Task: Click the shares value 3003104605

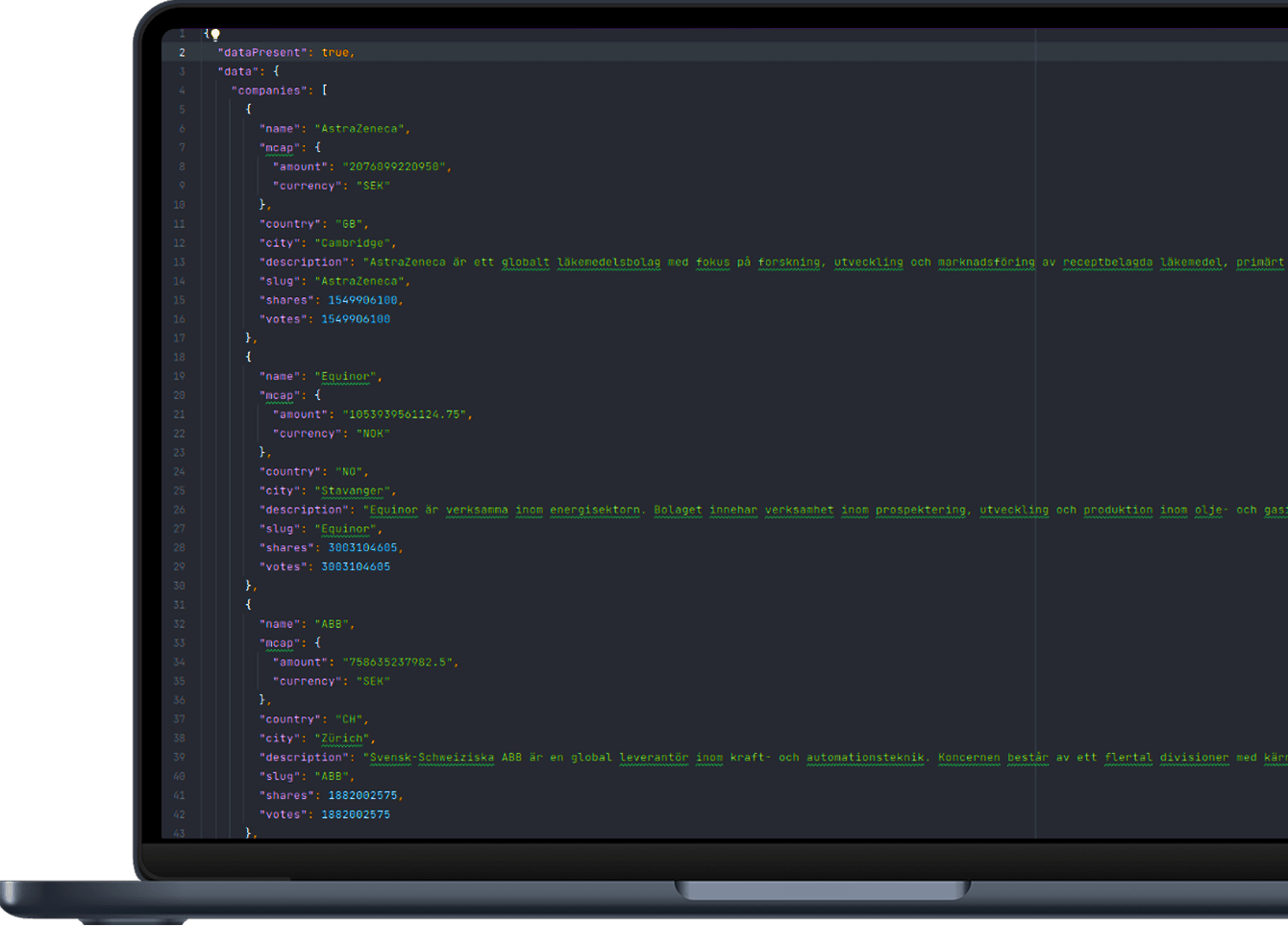Action: 363,548
